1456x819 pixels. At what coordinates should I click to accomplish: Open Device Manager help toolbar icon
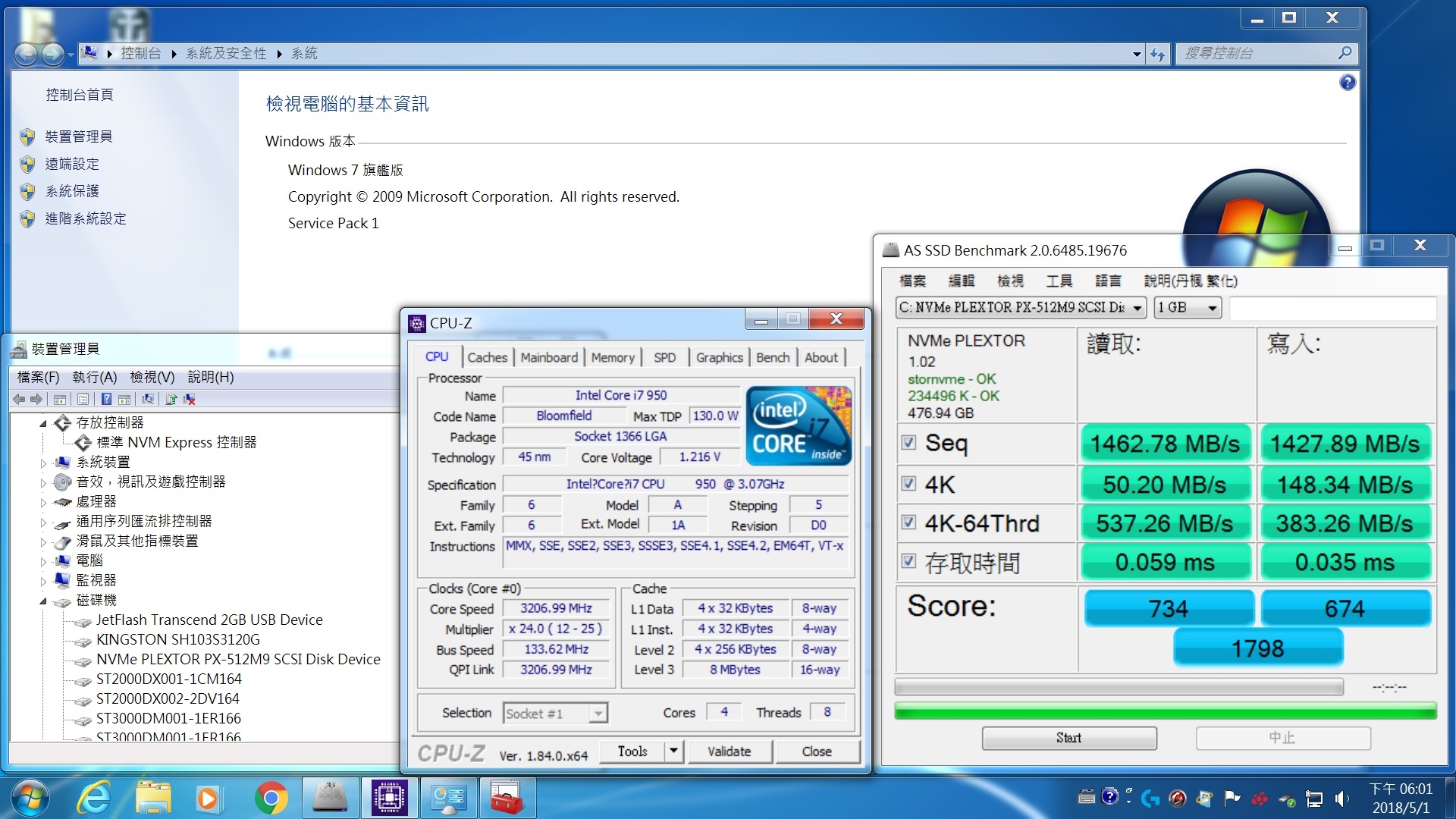107,399
